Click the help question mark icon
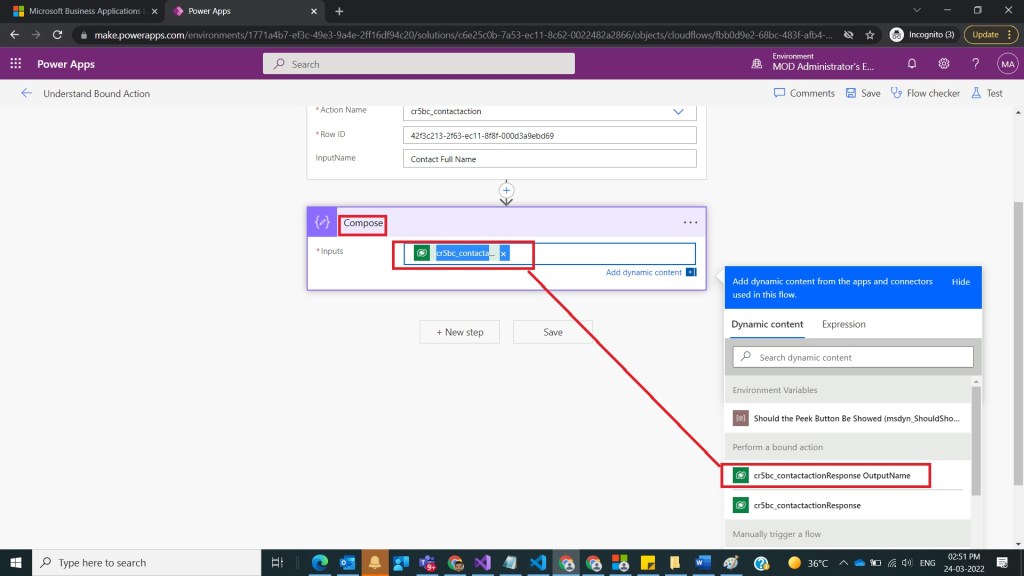The width and height of the screenshot is (1024, 576). coord(975,63)
